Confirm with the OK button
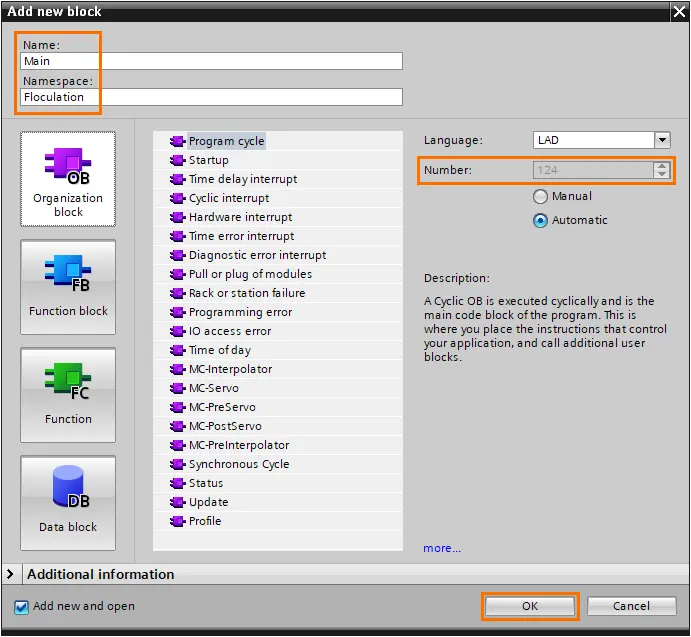This screenshot has height=637, width=691. [x=530, y=606]
